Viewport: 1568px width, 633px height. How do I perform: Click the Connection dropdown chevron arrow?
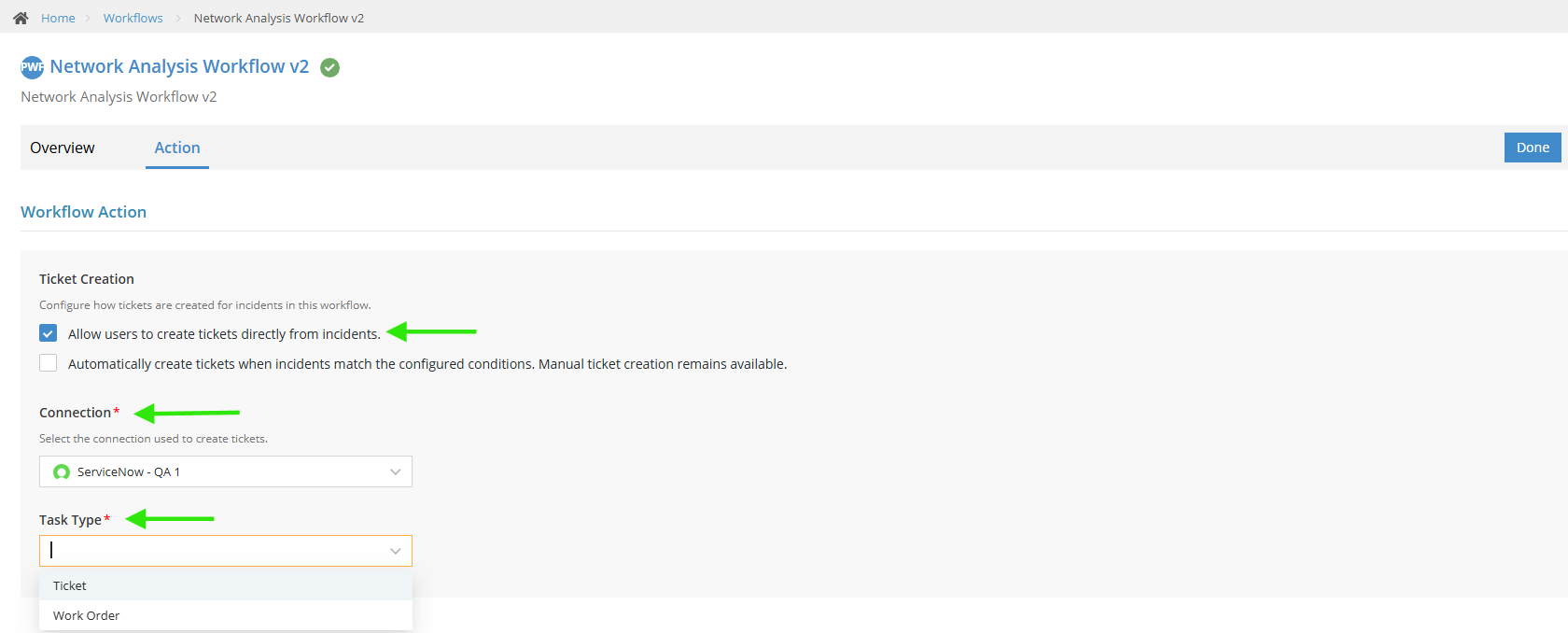[x=396, y=471]
